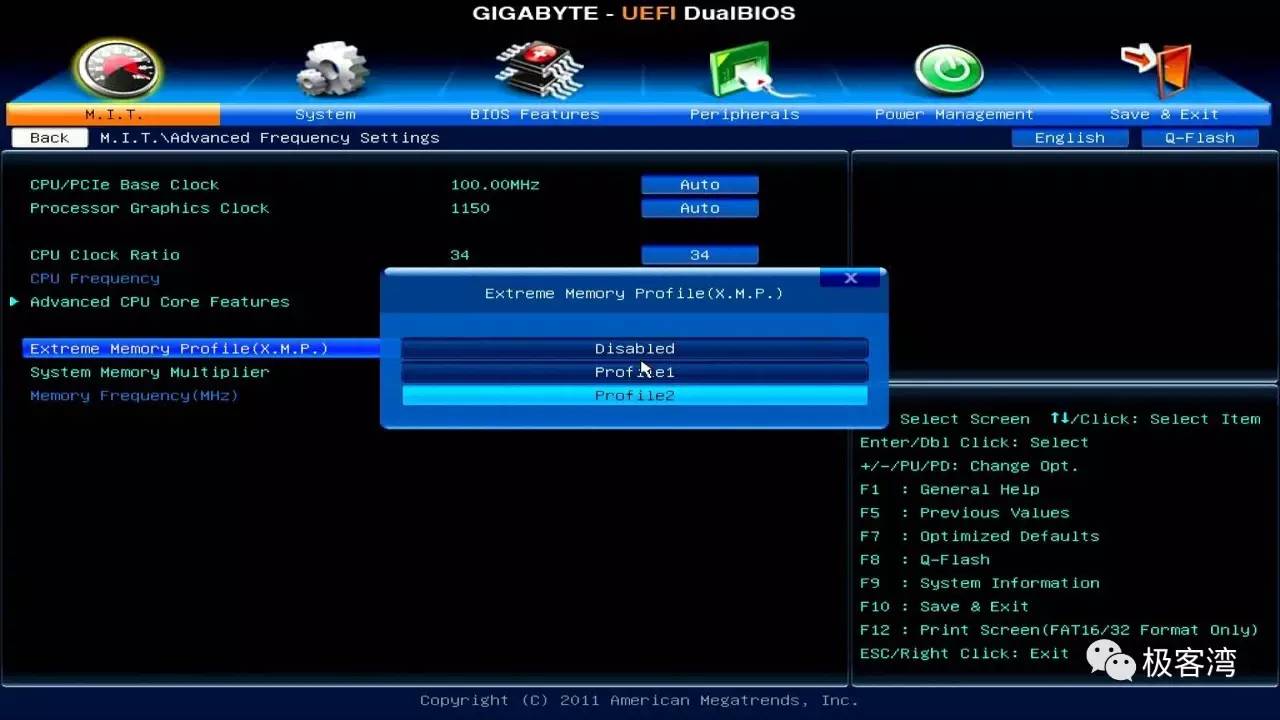The height and width of the screenshot is (720, 1280).
Task: Click the Power Management green power icon
Action: click(x=950, y=70)
